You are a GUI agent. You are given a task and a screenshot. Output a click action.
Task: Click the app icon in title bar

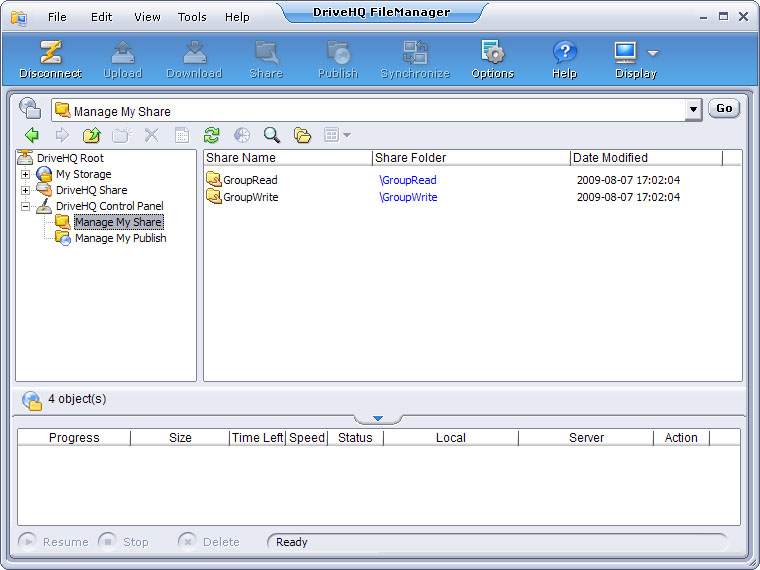pos(19,18)
